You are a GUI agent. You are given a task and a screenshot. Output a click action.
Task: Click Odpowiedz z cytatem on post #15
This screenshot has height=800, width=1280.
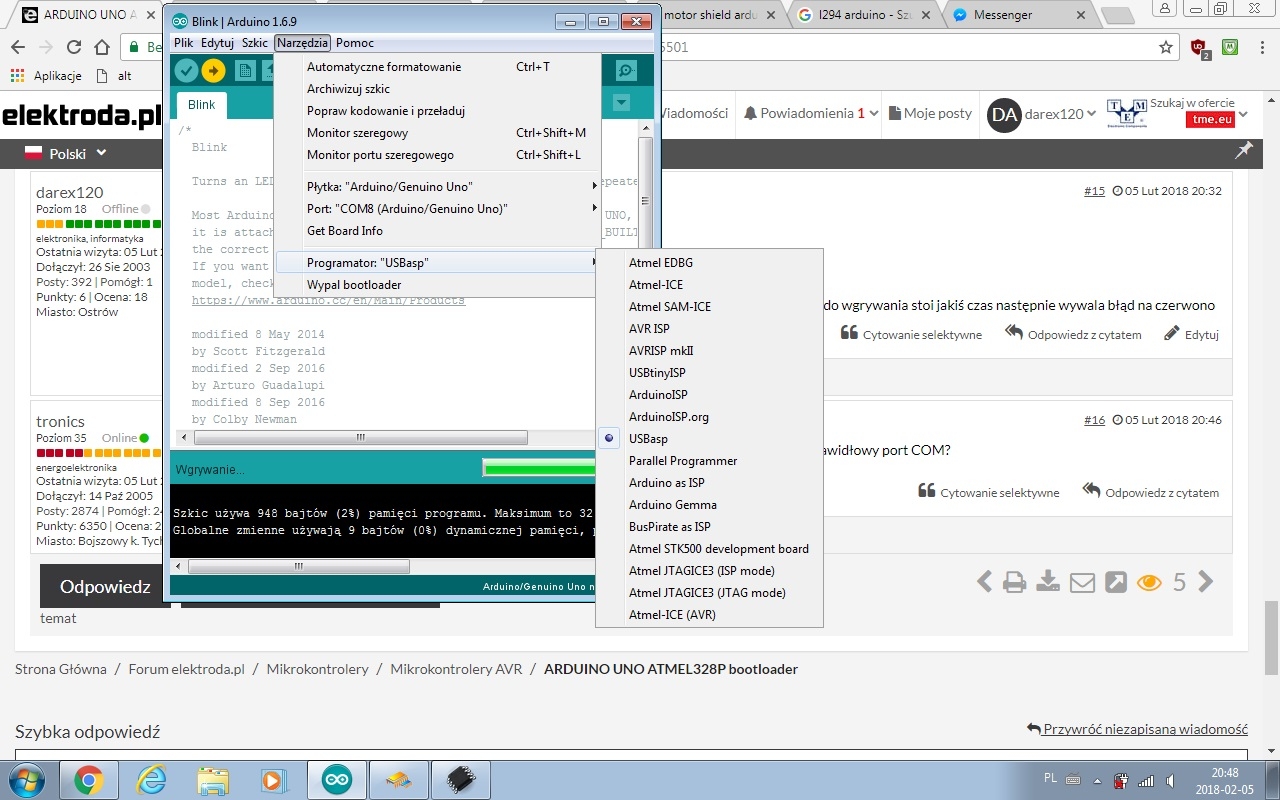pos(1073,334)
